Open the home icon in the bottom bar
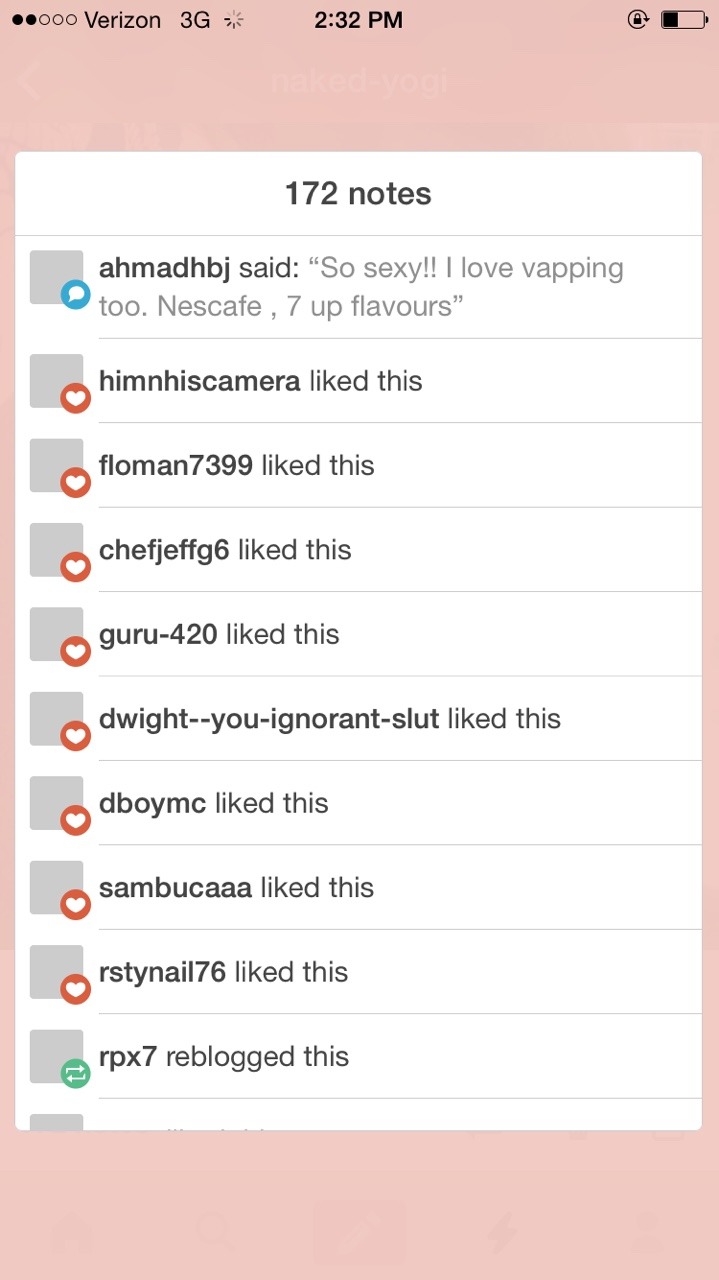The height and width of the screenshot is (1280, 719). [73, 1233]
